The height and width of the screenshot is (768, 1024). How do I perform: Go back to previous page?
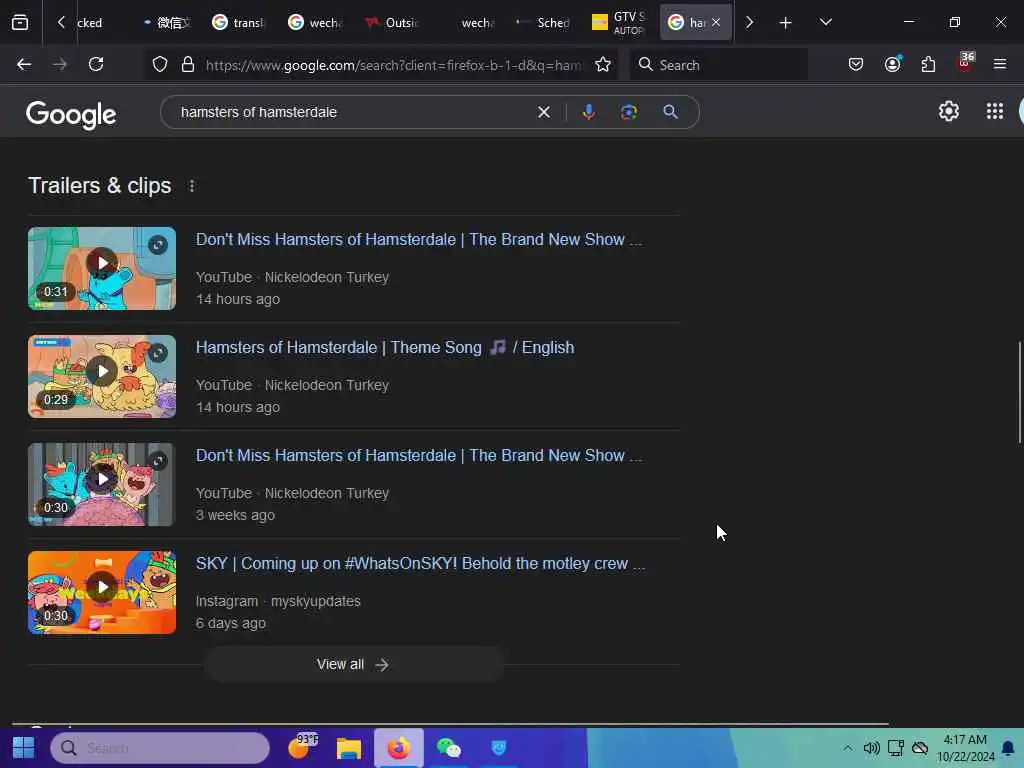click(24, 64)
